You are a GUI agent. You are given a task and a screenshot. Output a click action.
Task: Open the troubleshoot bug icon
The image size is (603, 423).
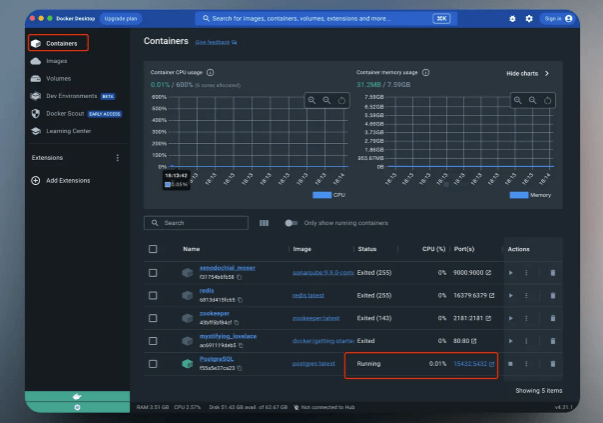[x=512, y=18]
